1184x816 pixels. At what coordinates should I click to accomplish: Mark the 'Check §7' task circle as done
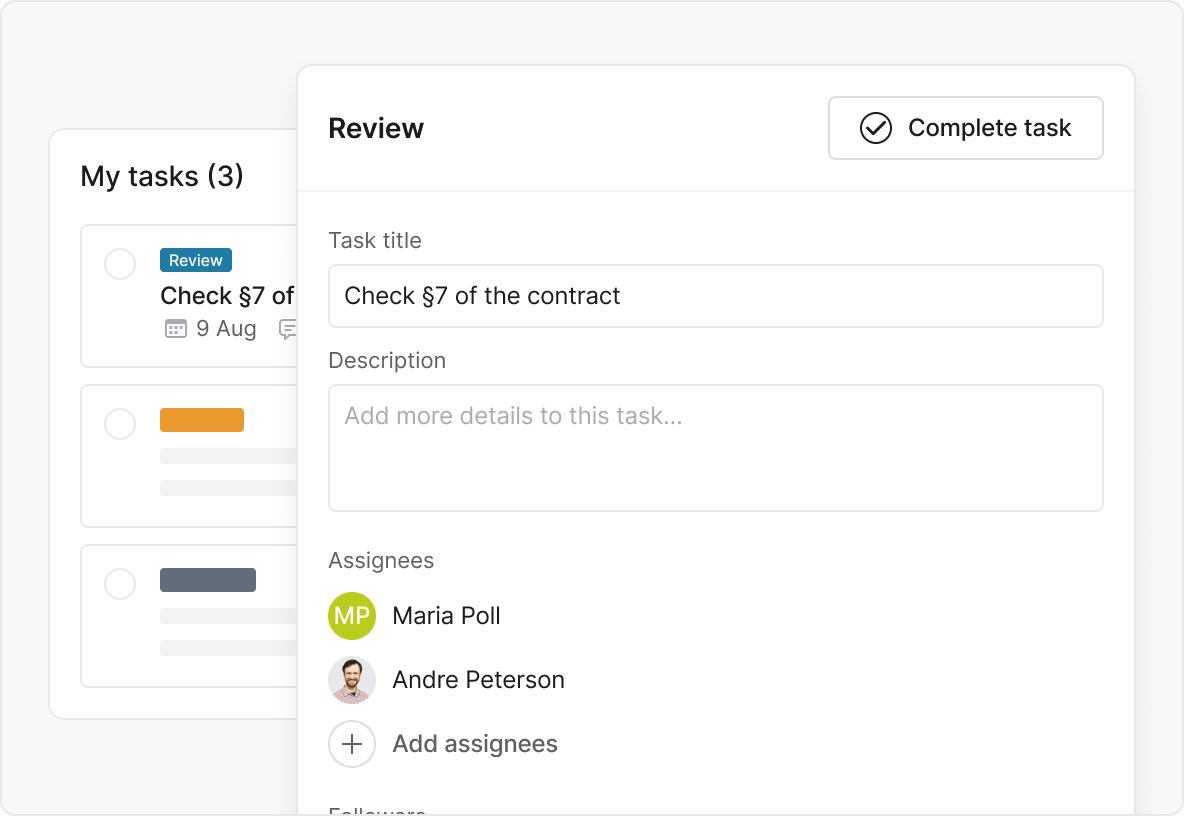click(120, 265)
